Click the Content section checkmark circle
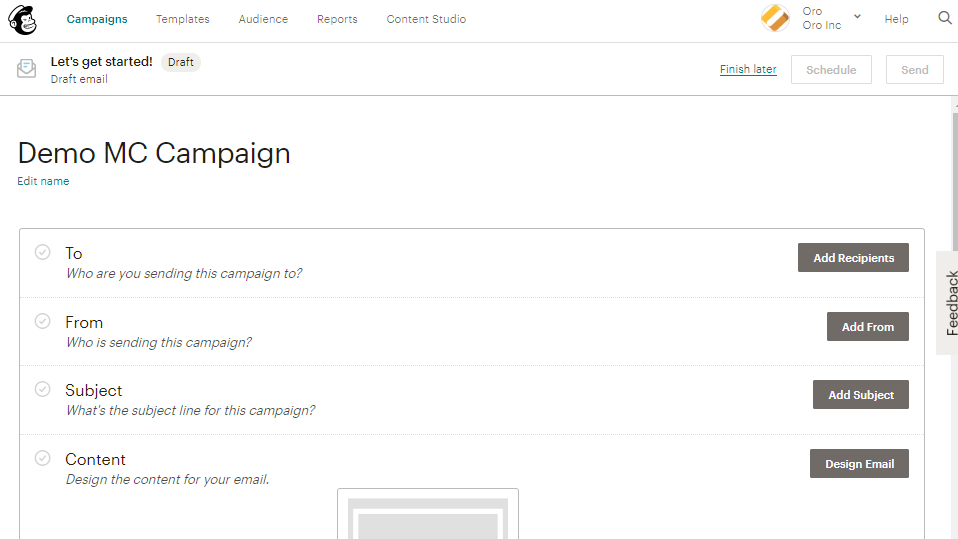 (x=42, y=458)
